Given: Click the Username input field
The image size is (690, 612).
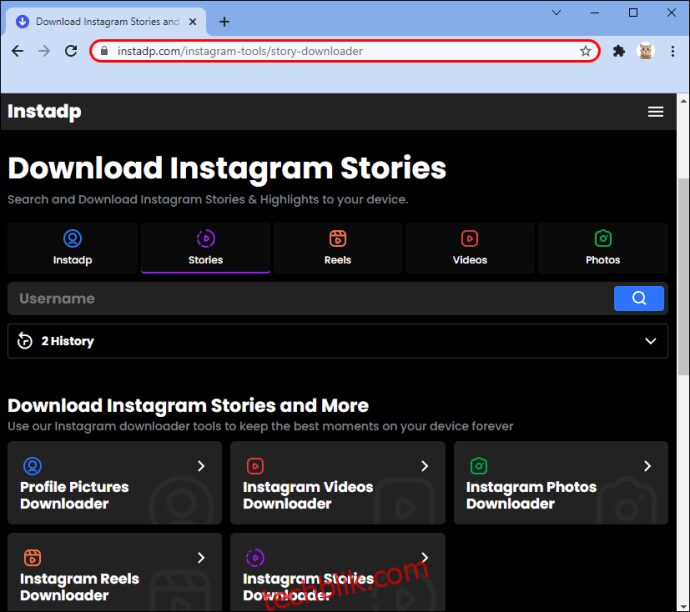Looking at the screenshot, I should [x=310, y=298].
